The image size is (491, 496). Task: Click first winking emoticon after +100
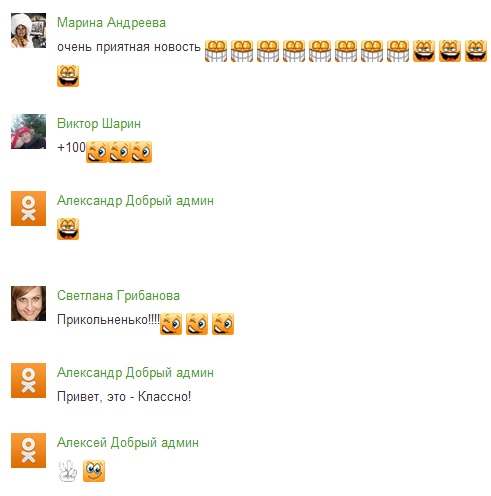click(x=97, y=152)
